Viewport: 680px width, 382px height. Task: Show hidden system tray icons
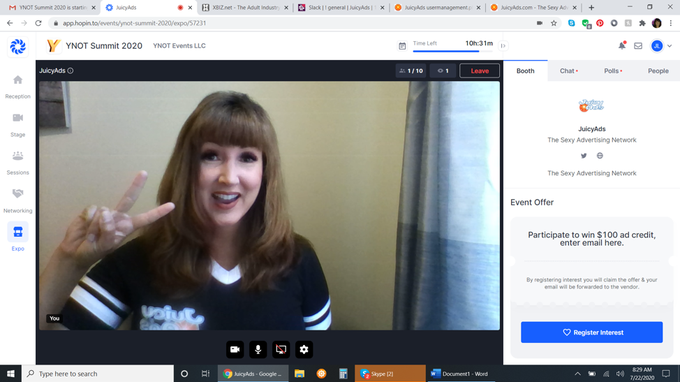point(578,373)
